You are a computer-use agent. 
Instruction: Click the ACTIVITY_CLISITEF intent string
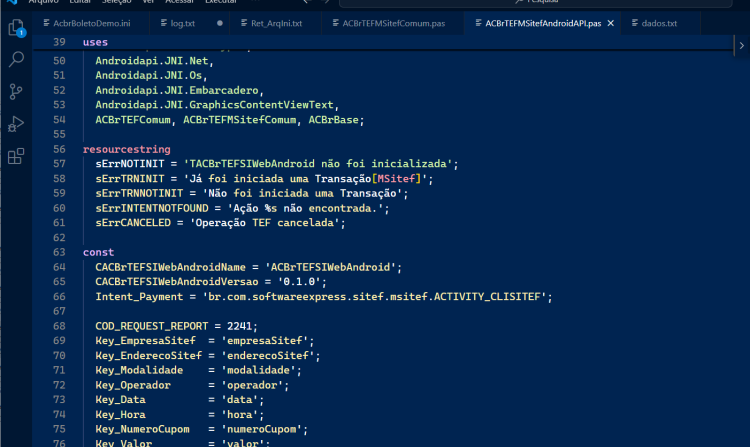tap(374, 297)
